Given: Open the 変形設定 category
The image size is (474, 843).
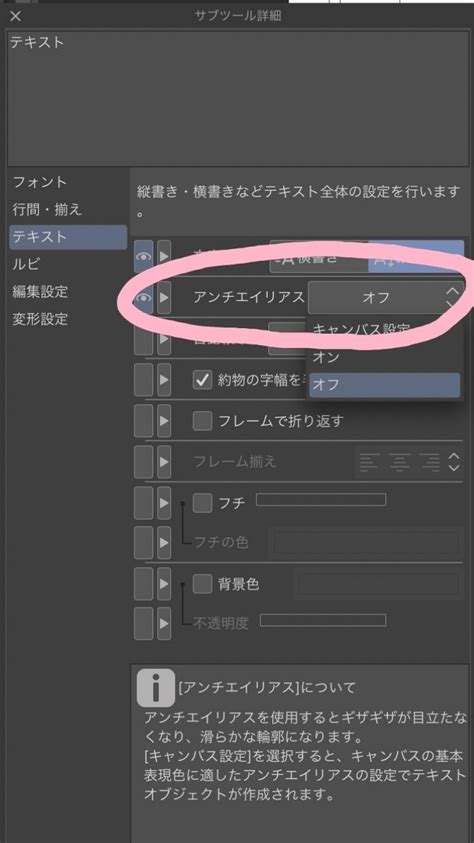Looking at the screenshot, I should [x=40, y=319].
